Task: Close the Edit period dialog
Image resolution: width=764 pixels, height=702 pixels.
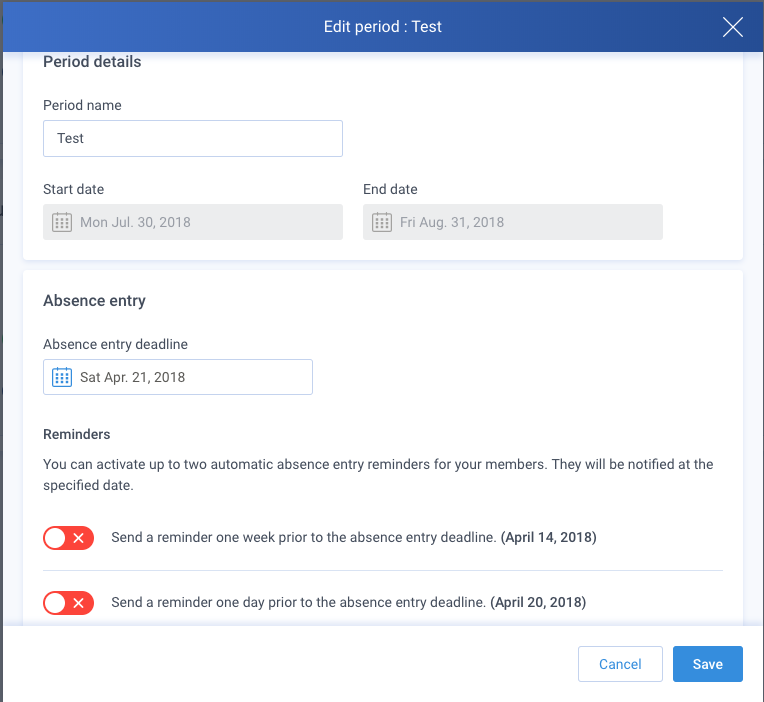Action: coord(732,27)
